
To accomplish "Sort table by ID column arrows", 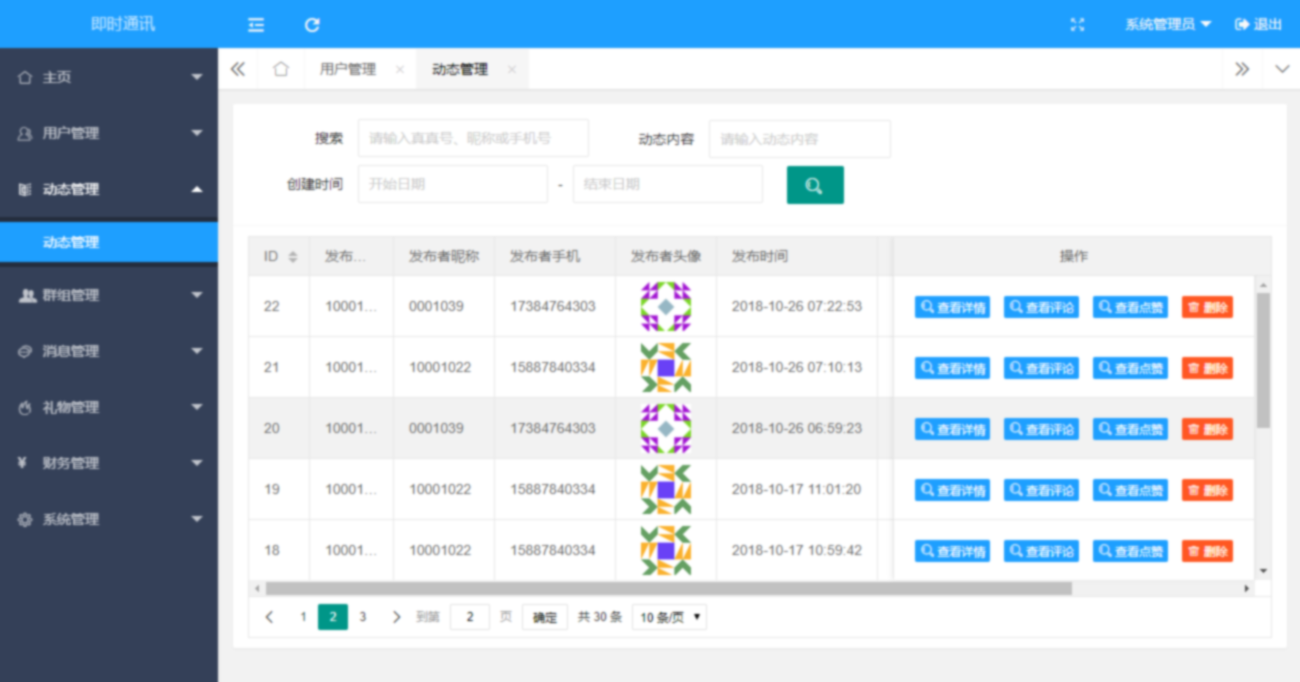I will point(293,257).
